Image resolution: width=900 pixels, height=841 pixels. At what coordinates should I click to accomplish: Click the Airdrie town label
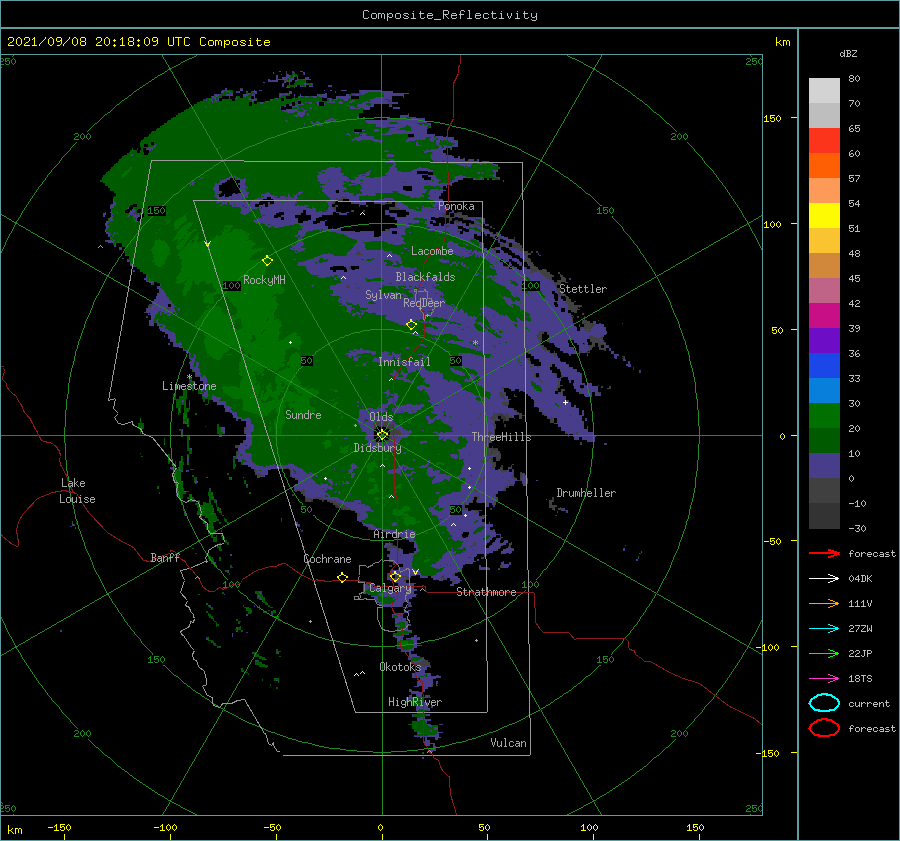click(x=394, y=534)
